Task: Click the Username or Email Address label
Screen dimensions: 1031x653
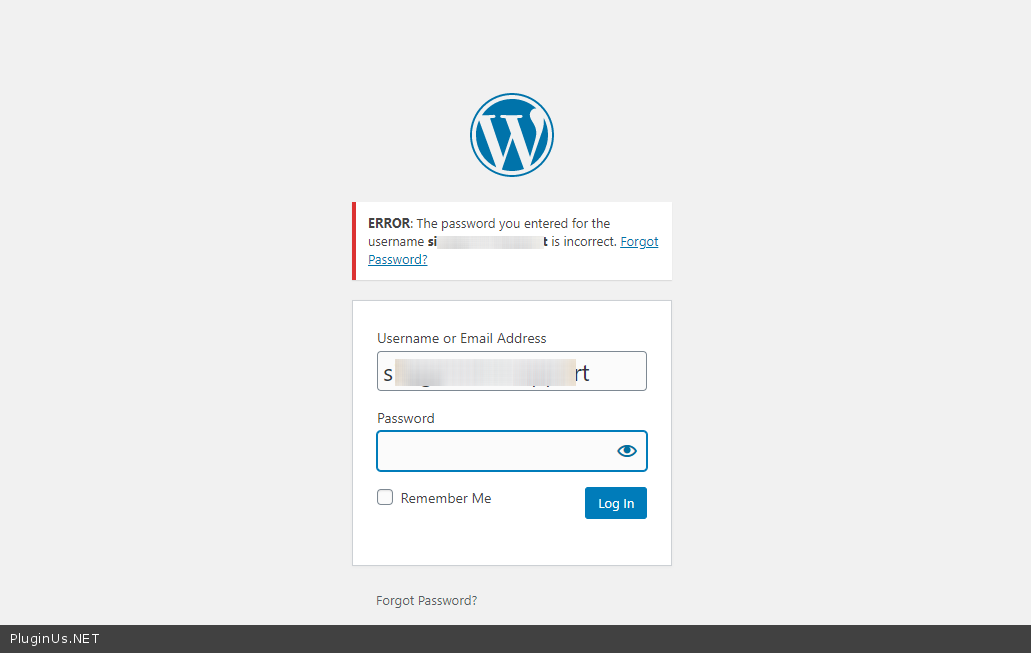Action: [462, 338]
